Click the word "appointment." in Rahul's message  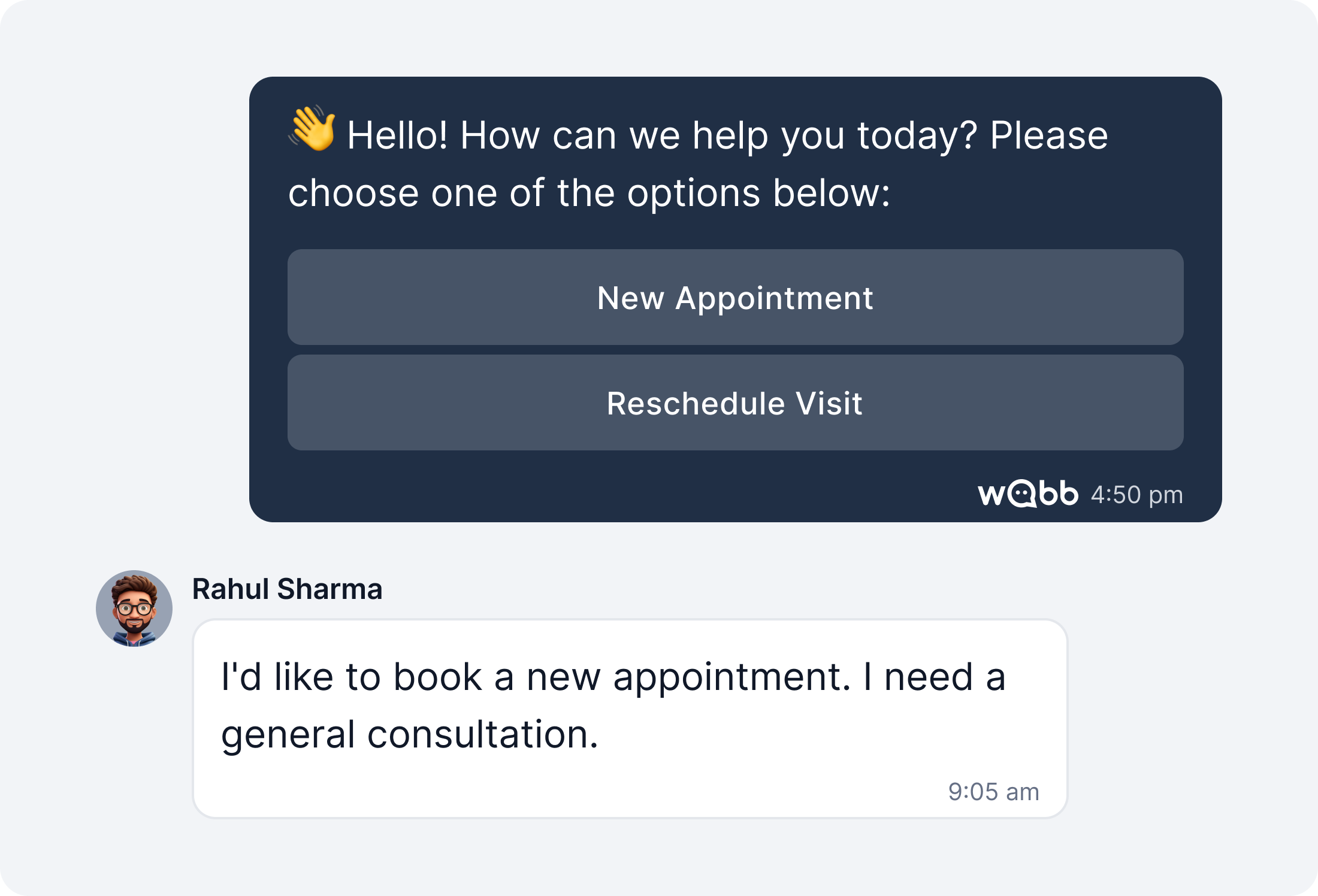(731, 678)
